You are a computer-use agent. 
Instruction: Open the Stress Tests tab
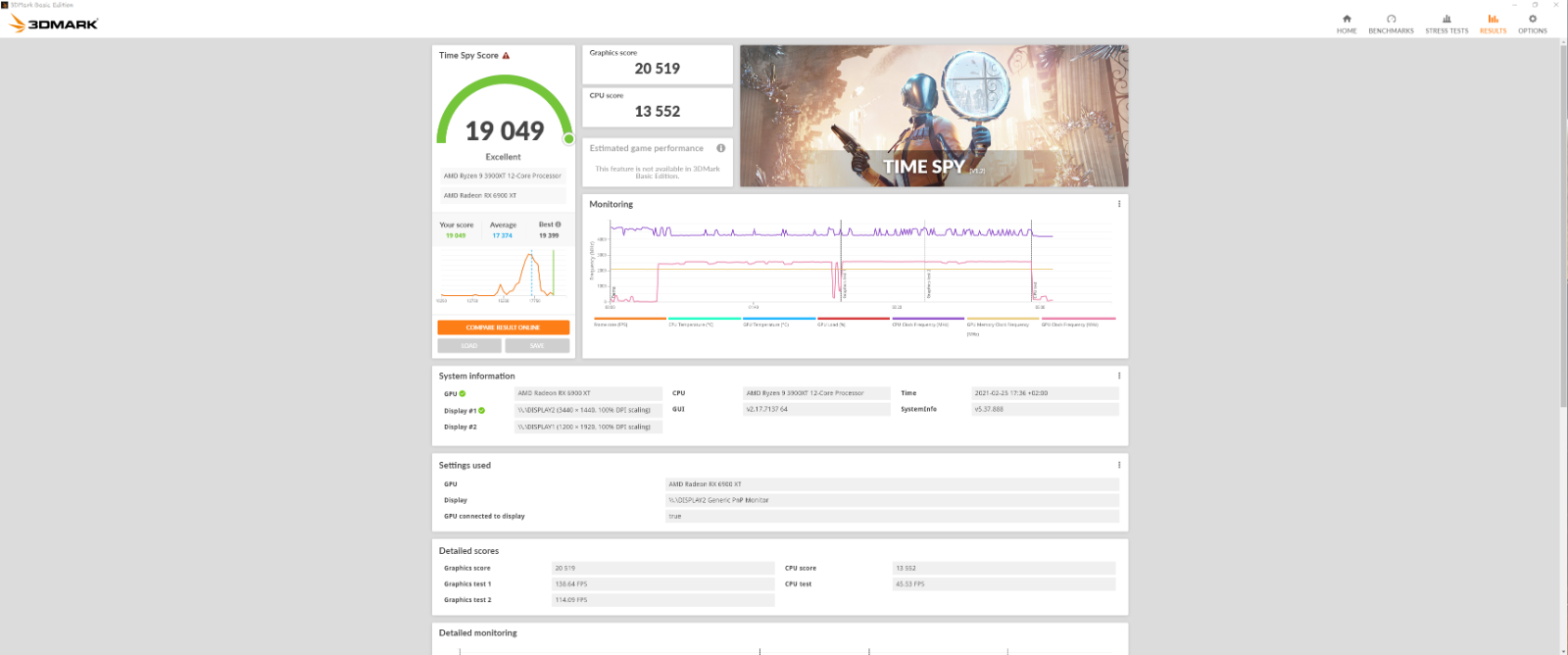click(x=1446, y=25)
